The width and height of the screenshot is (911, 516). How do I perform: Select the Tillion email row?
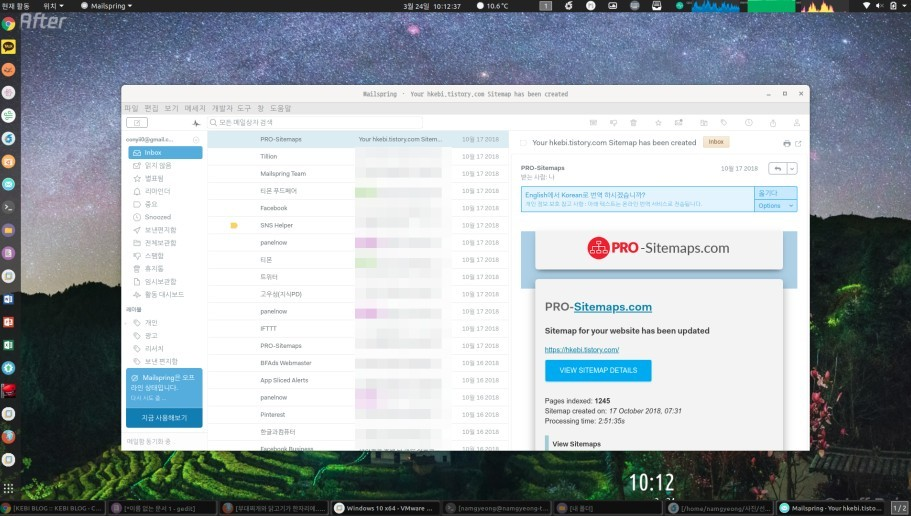pyautogui.click(x=358, y=156)
